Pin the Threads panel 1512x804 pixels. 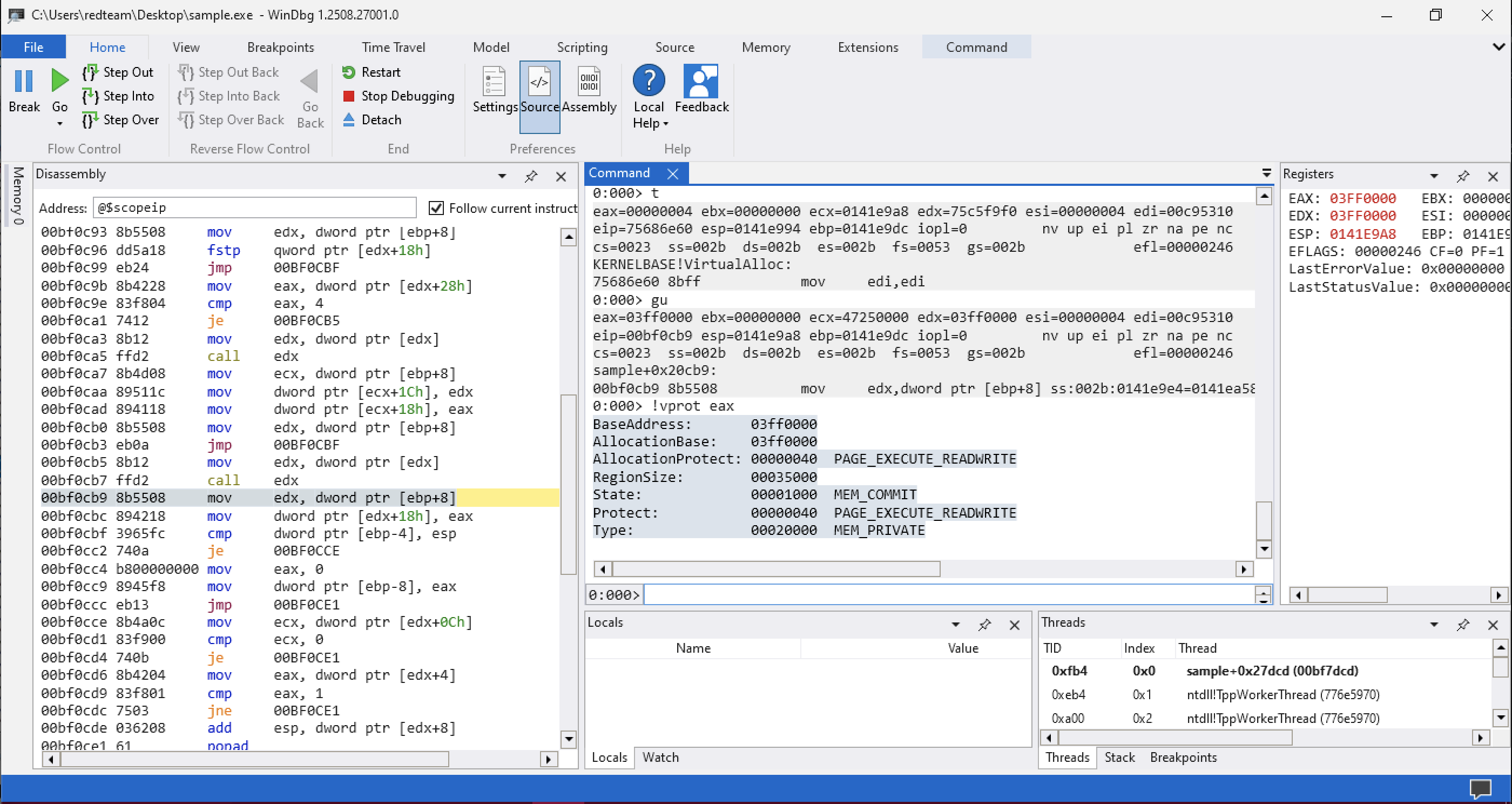coord(1463,625)
